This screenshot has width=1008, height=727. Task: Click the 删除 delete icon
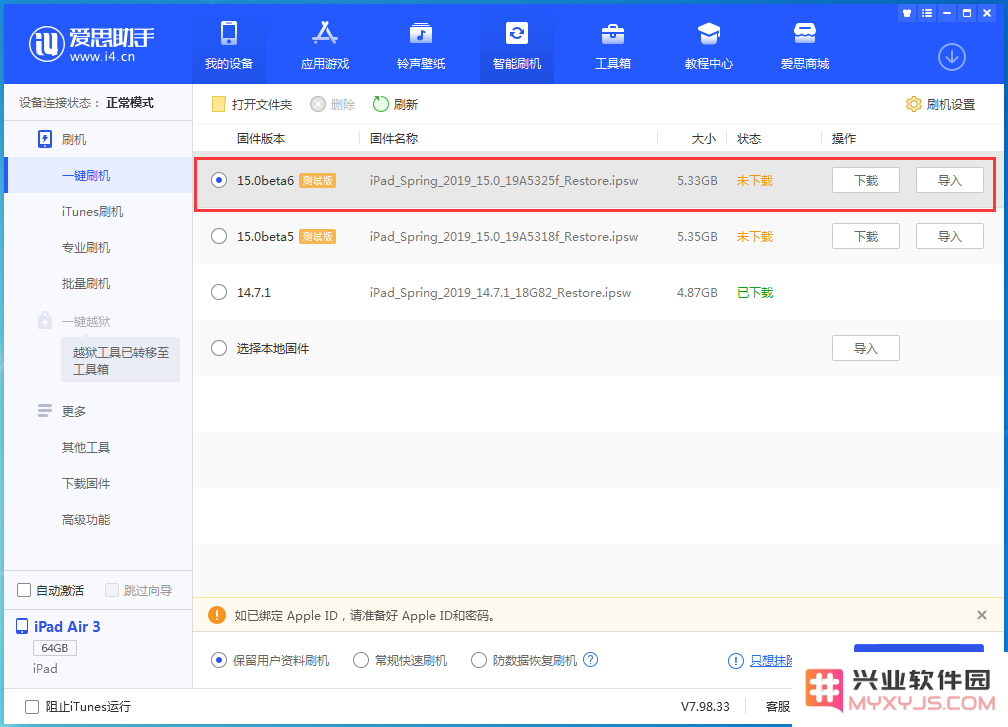click(x=318, y=104)
